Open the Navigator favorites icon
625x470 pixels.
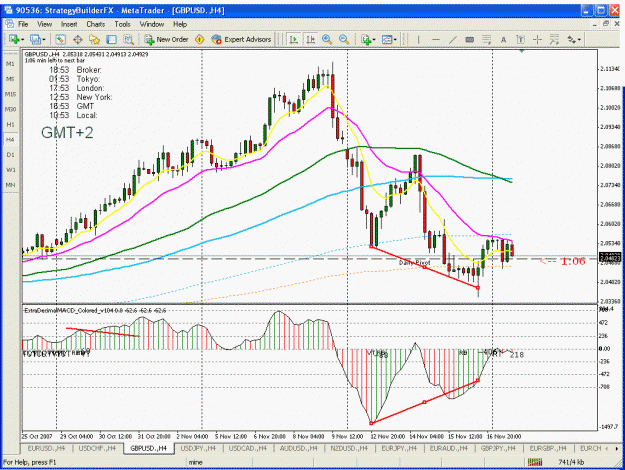[94, 39]
